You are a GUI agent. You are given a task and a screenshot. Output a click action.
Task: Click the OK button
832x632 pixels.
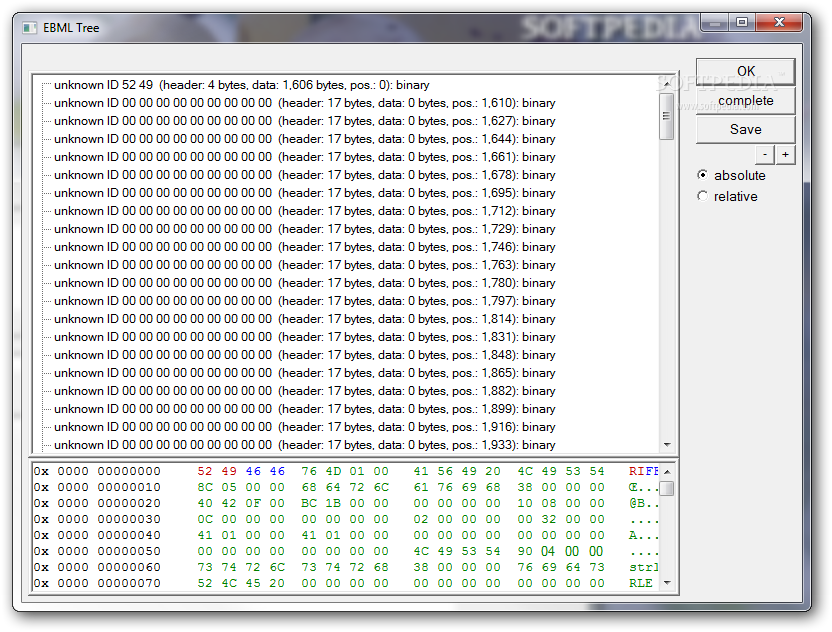click(746, 71)
